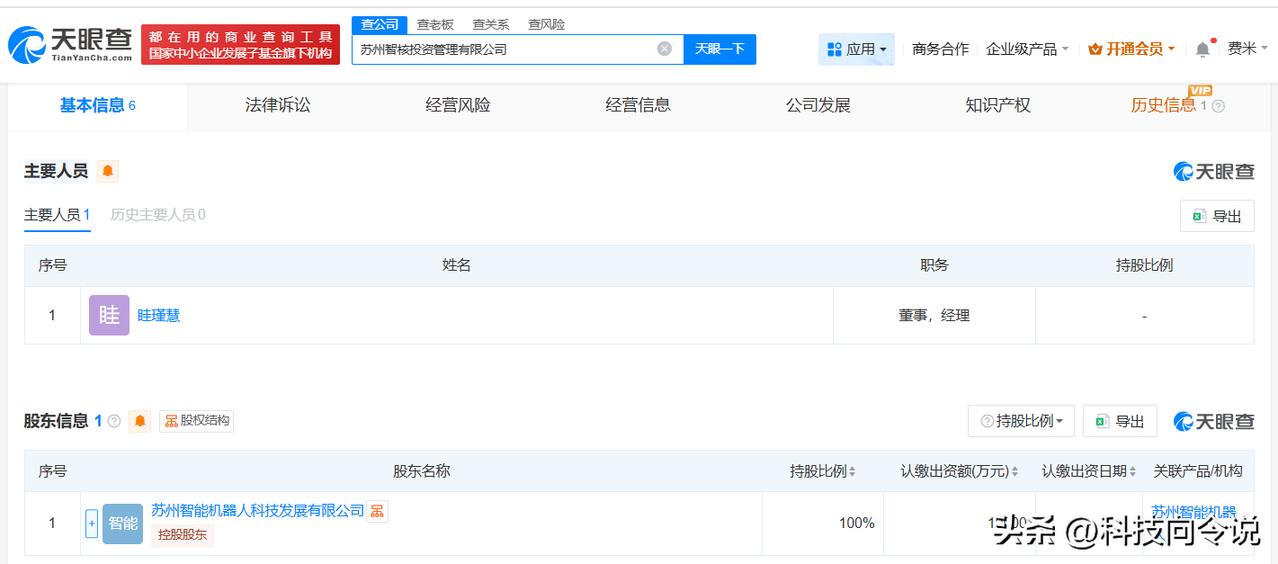Screen dimensions: 1278x564
Task: Expand the 企业级产品 menu
Action: click(x=1027, y=49)
